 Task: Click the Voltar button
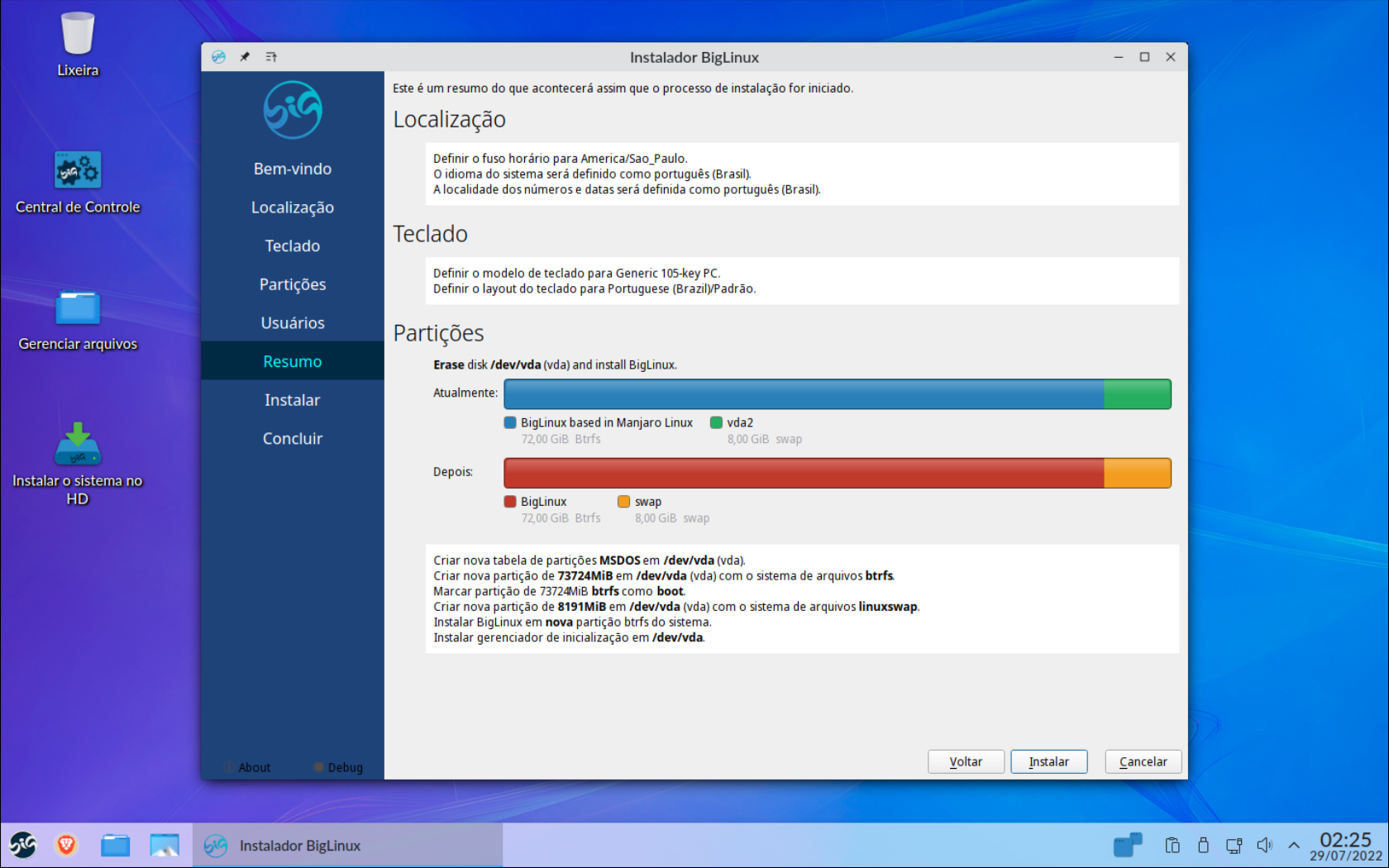click(966, 761)
